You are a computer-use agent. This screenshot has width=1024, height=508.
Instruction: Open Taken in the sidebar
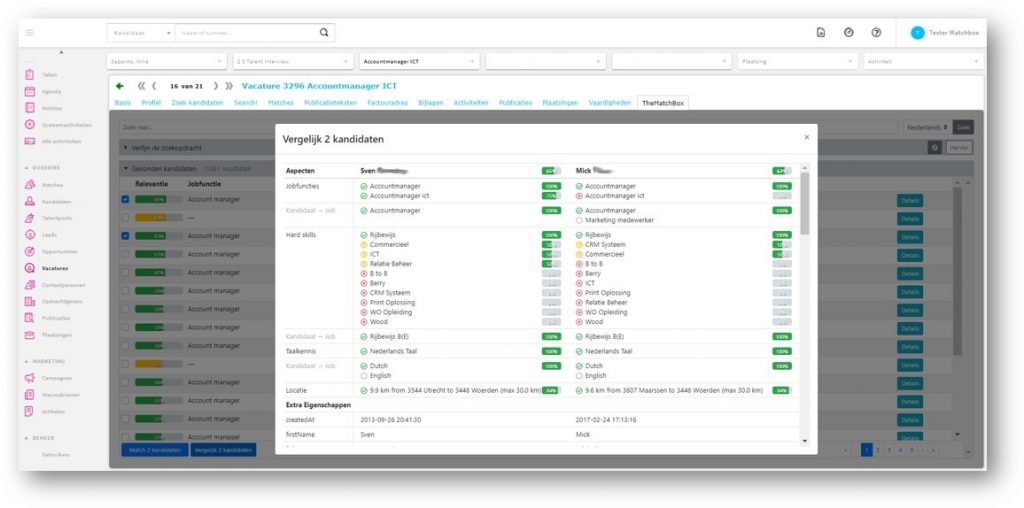[x=50, y=75]
